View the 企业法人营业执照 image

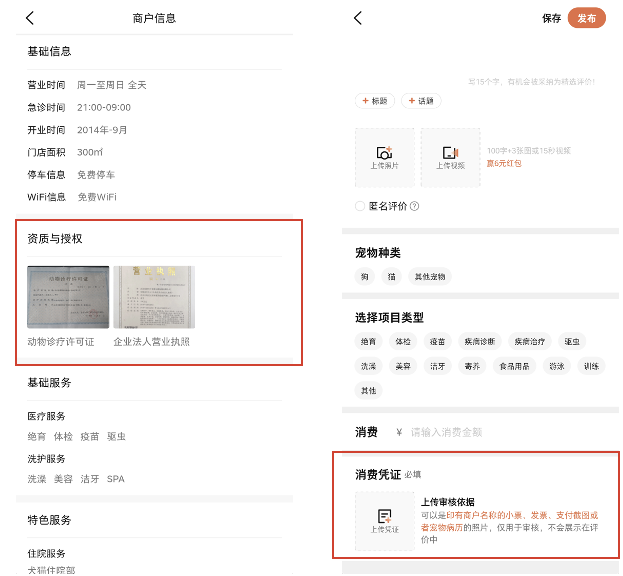[x=154, y=297]
